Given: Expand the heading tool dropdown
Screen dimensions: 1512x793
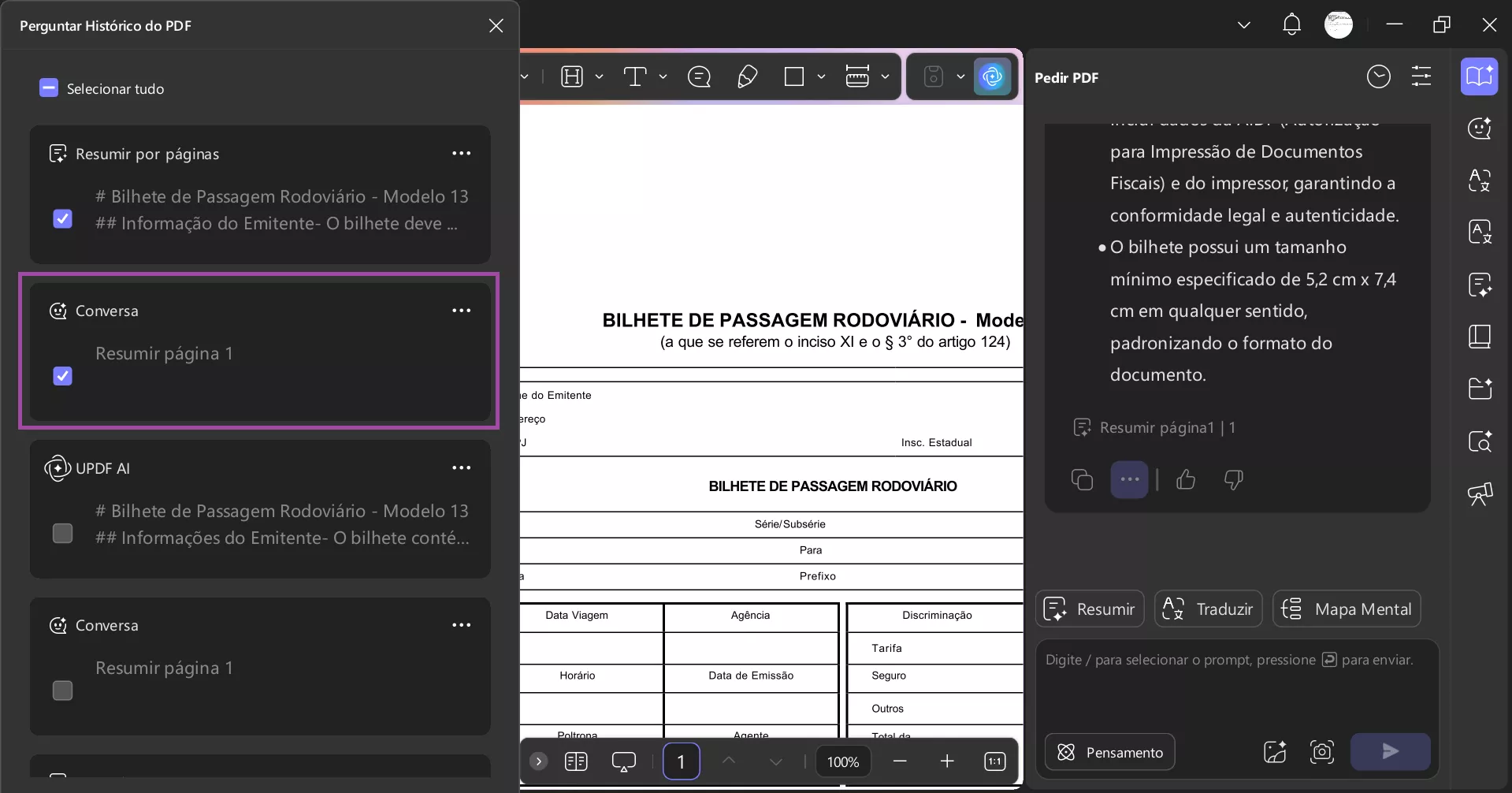Looking at the screenshot, I should point(599,76).
